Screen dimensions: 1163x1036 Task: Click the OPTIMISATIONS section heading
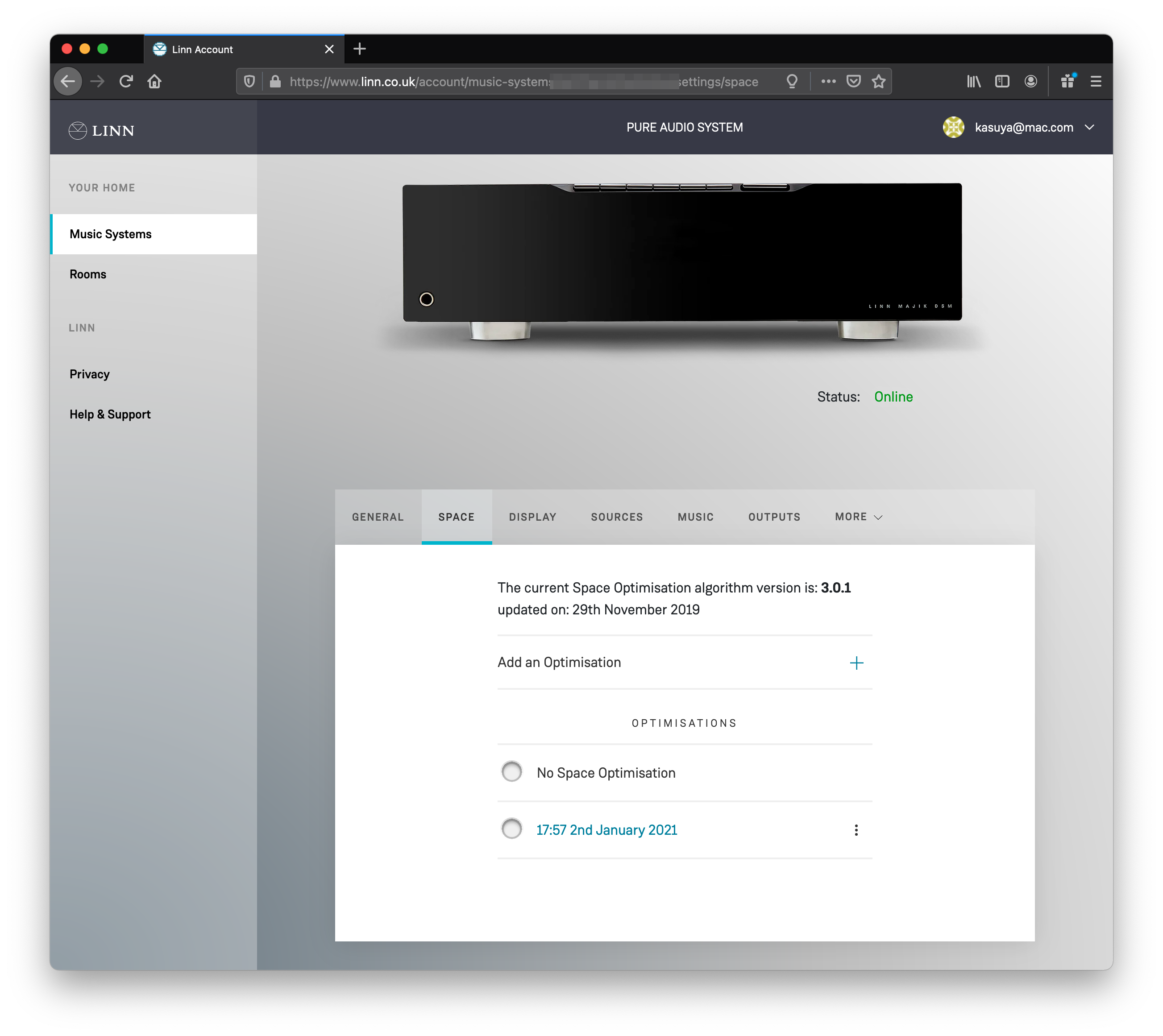[x=684, y=723]
